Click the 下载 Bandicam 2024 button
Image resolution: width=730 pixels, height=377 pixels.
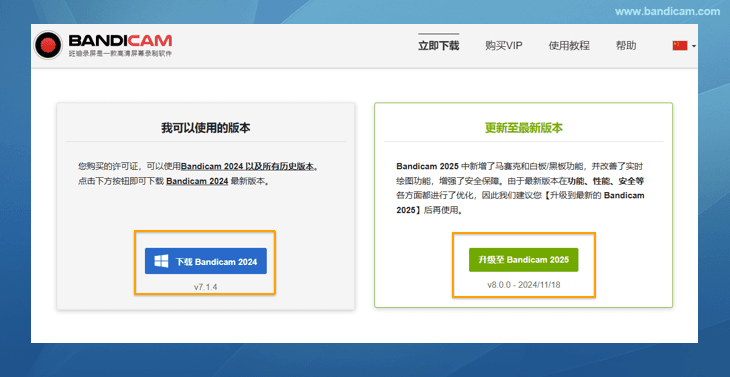point(206,261)
